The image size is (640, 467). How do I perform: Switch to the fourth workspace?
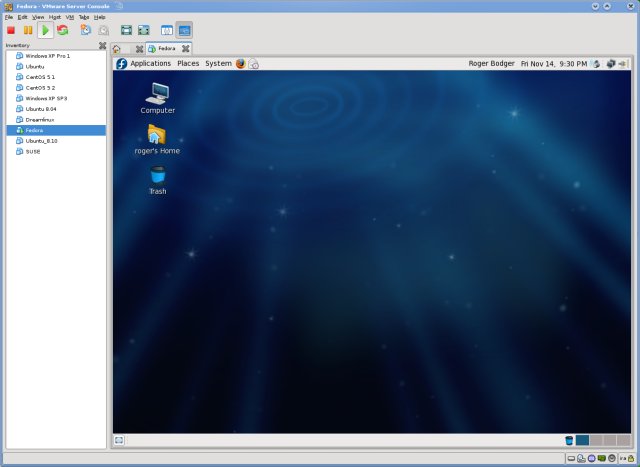click(624, 440)
